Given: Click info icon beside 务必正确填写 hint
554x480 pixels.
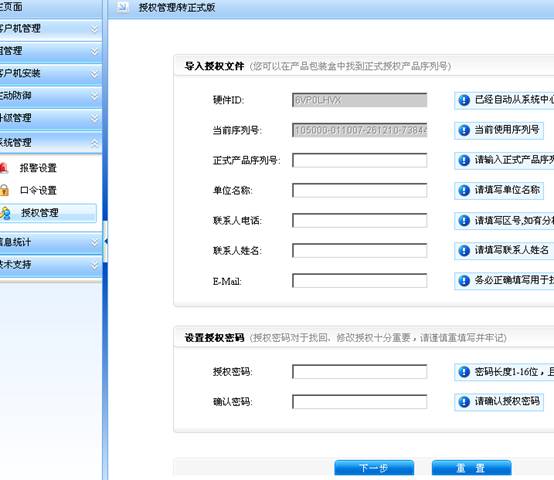Looking at the screenshot, I should pyautogui.click(x=464, y=281).
